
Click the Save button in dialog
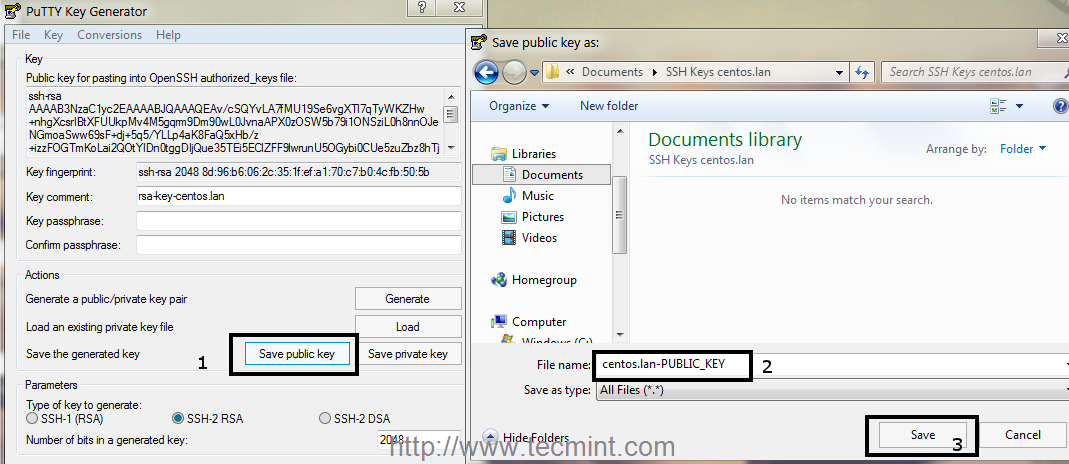click(x=922, y=435)
